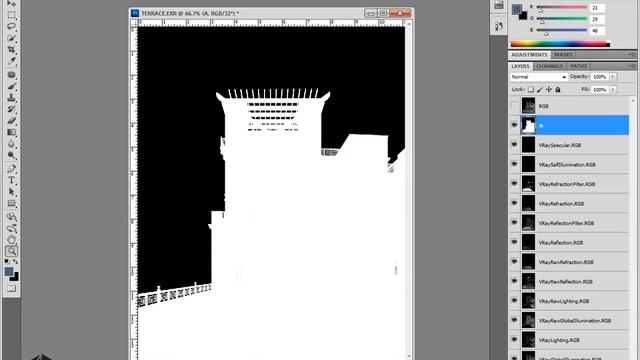Click the R value input field
This screenshot has width=640, height=360.
click(597, 8)
